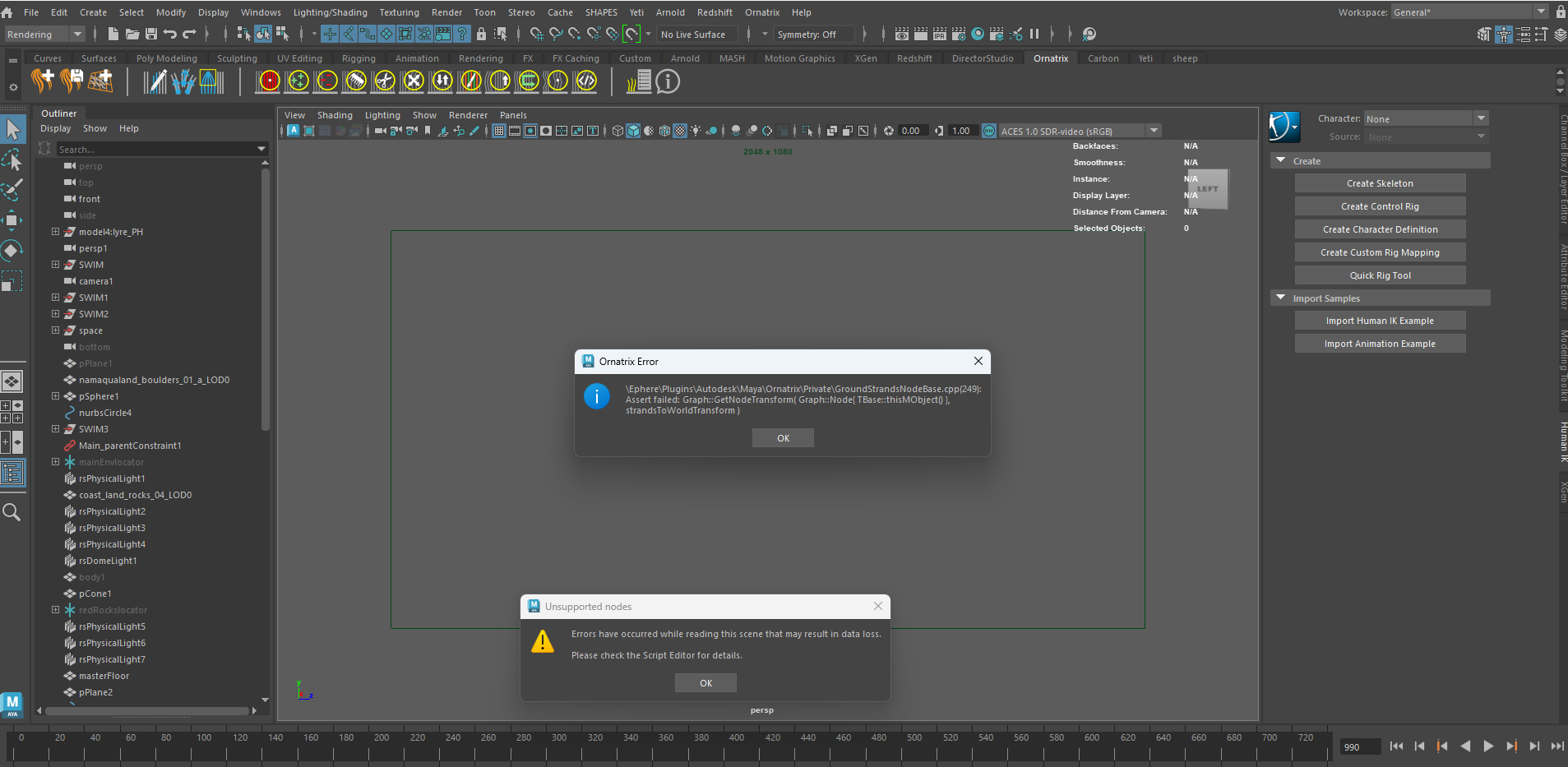Click the Ornatrix info icon on the shelf
Image resolution: width=1568 pixels, height=767 pixels.
coord(668,81)
